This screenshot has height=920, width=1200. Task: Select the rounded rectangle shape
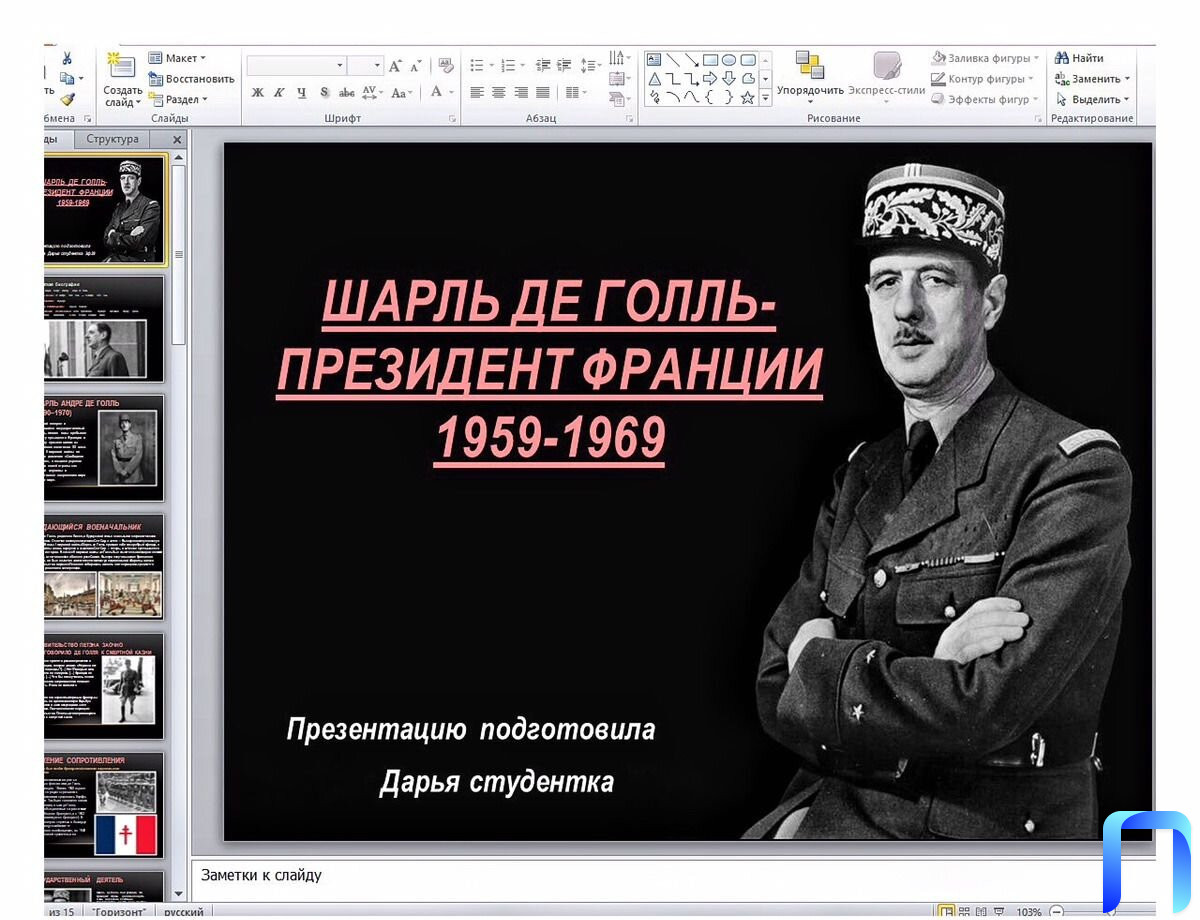pos(747,60)
